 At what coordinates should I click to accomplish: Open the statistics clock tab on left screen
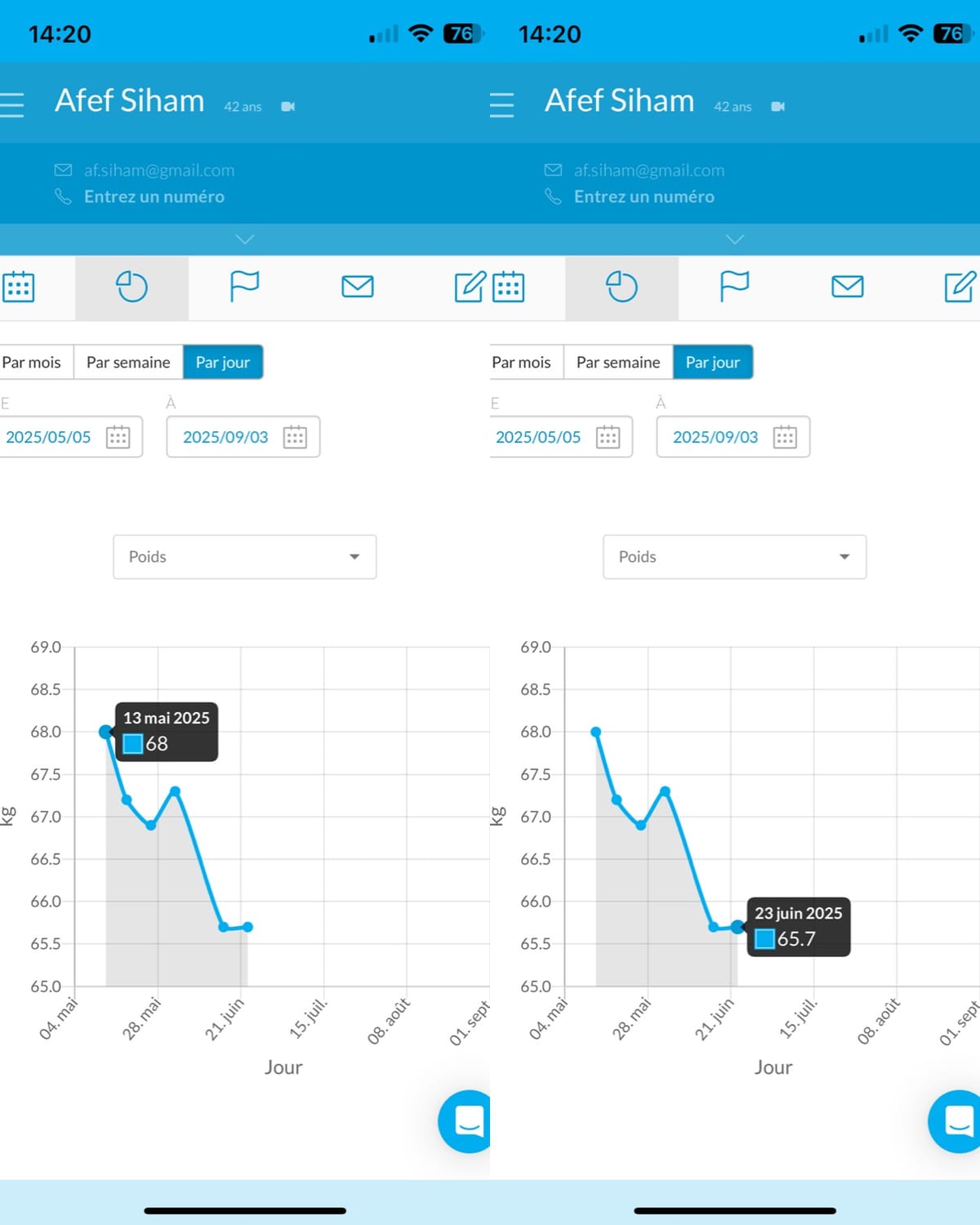[131, 287]
